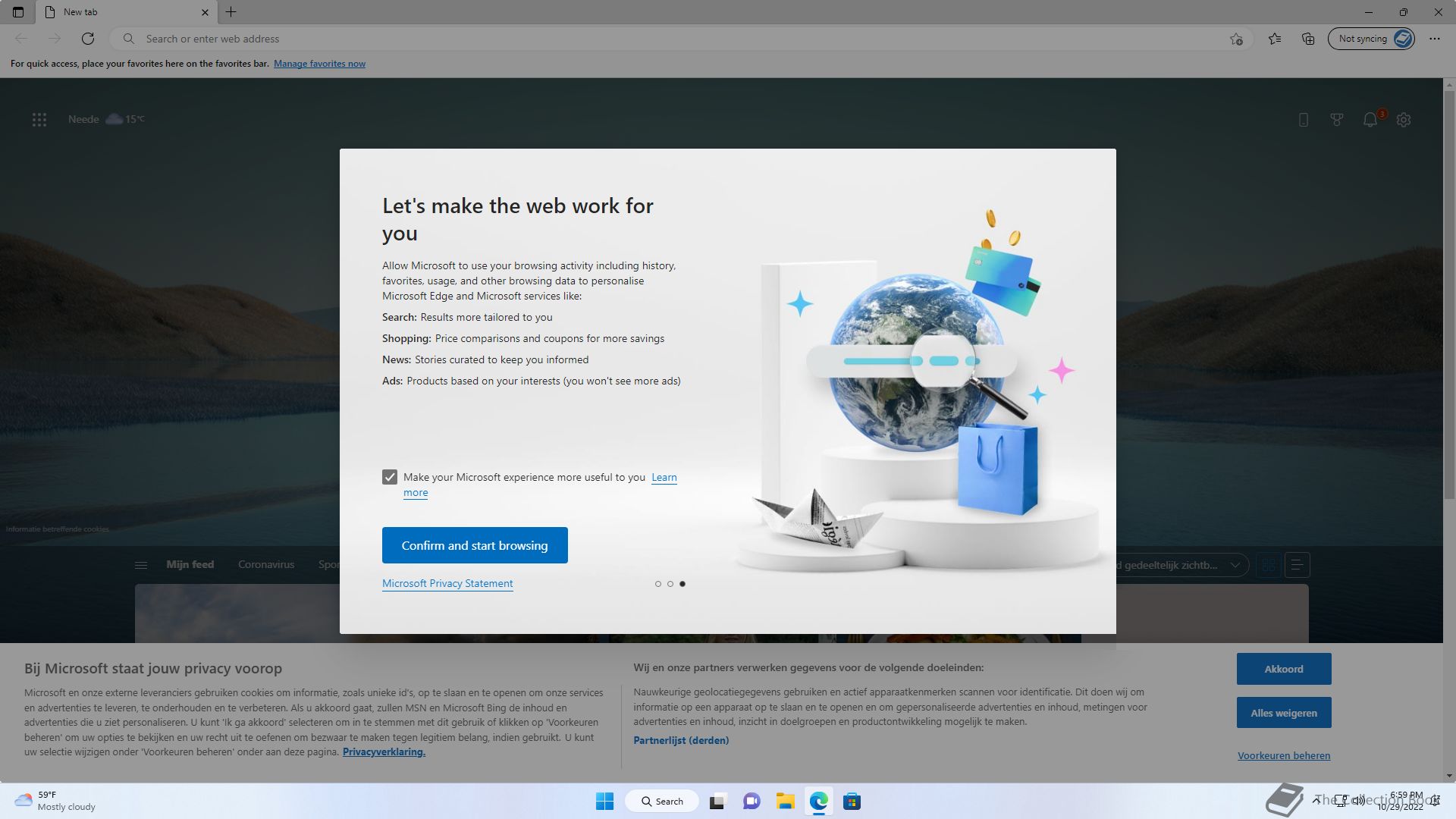This screenshot has width=1456, height=819.
Task: Open Manage favorites now link
Action: (x=319, y=64)
